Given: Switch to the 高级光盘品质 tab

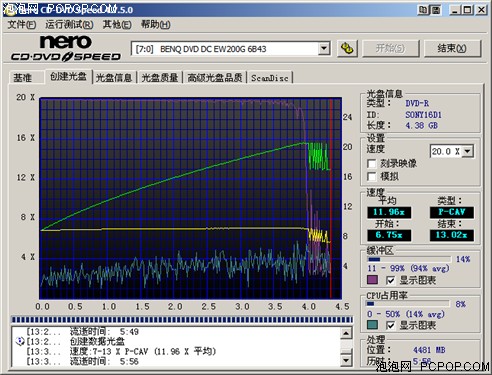Looking at the screenshot, I should (x=215, y=78).
